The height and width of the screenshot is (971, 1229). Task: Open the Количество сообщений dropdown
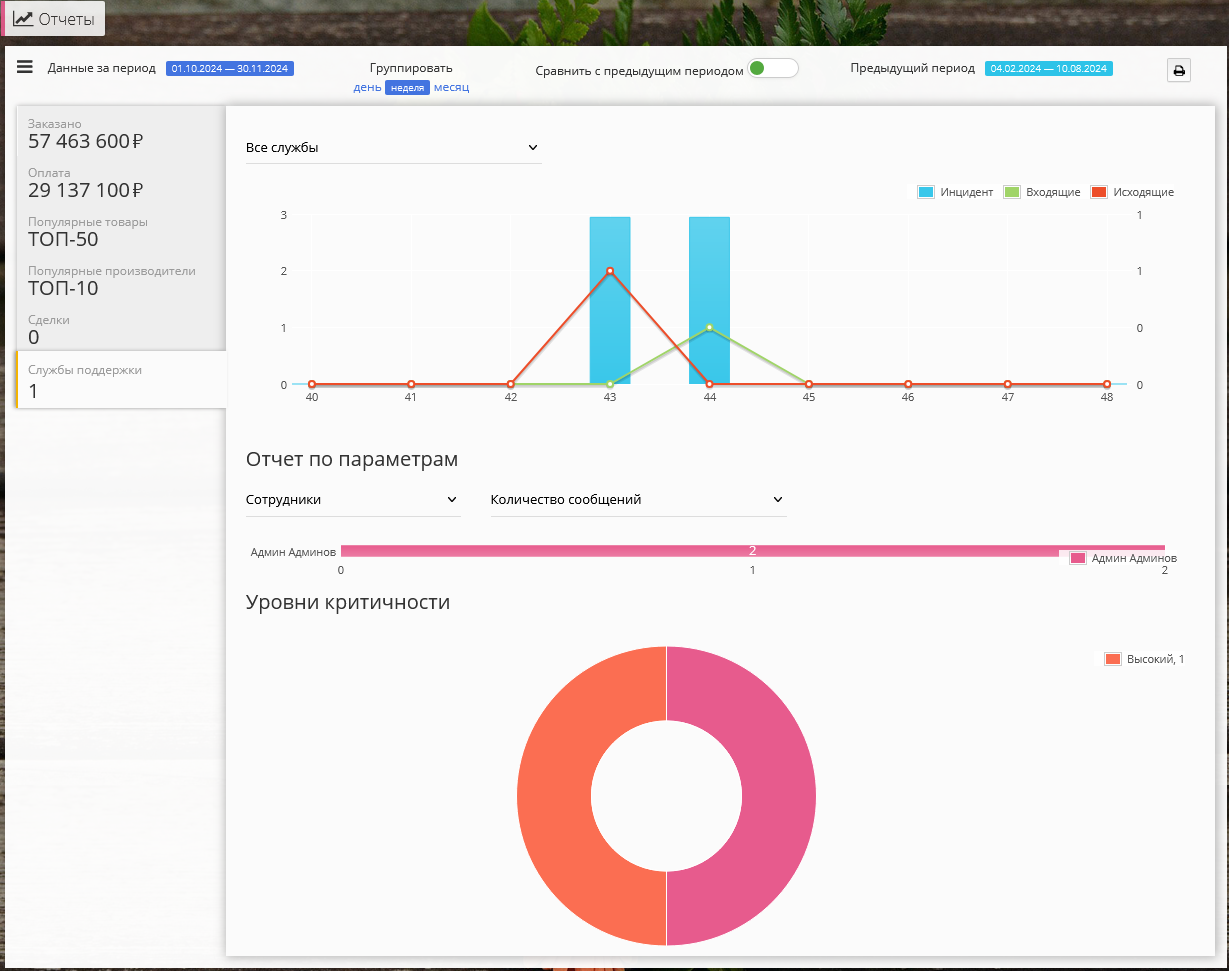(x=637, y=499)
